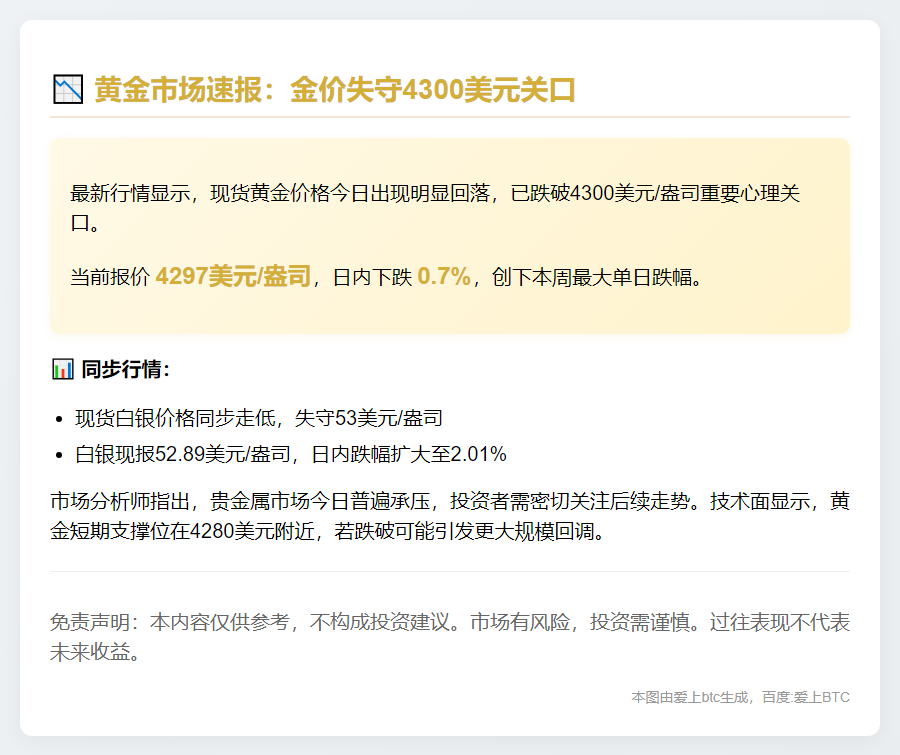This screenshot has height=755, width=900.
Task: Click the bullet dot before 现货白银价格同步走低
Action: [60, 419]
